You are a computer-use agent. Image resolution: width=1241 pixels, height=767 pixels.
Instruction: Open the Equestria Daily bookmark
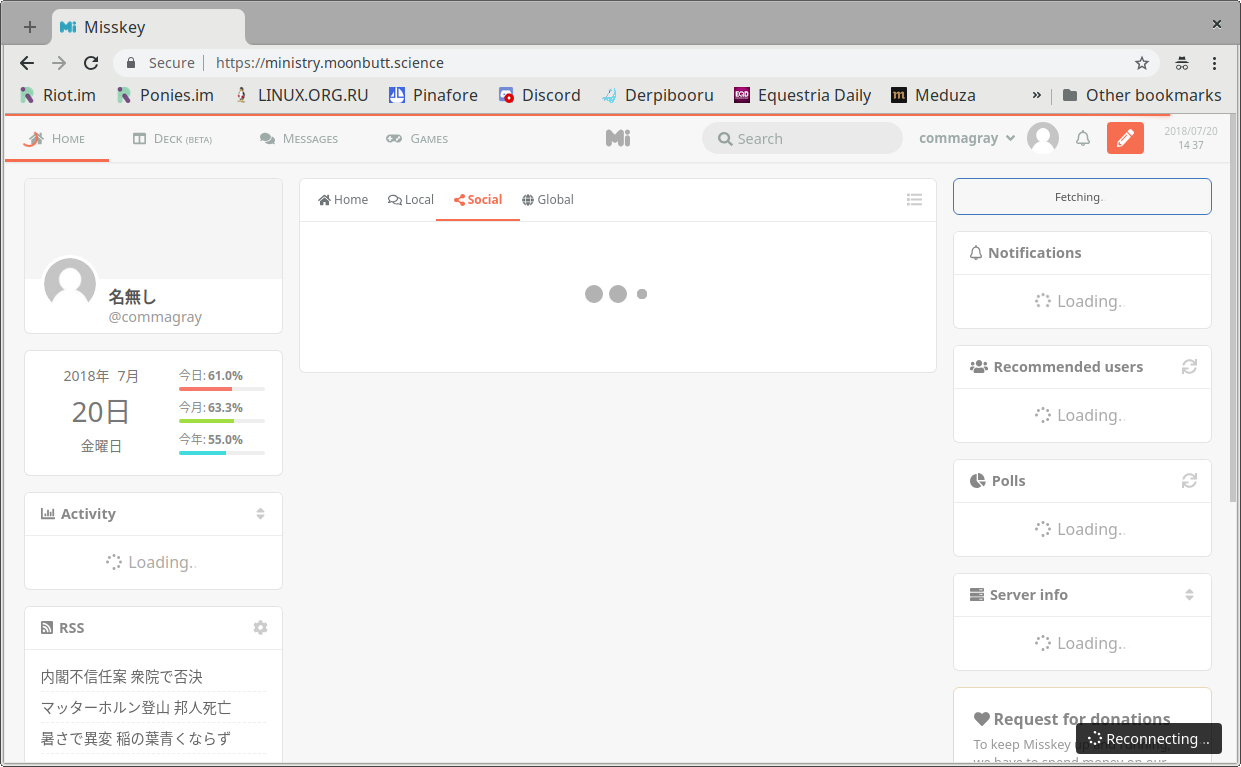pos(802,95)
